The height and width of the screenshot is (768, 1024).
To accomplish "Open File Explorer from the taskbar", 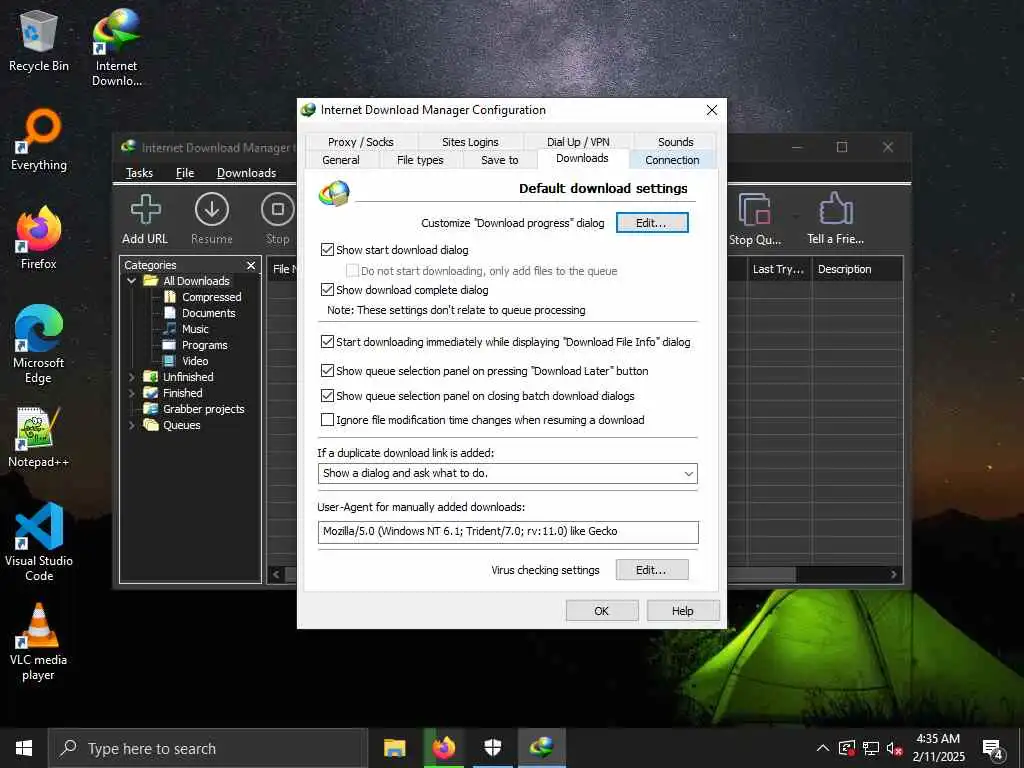I will click(394, 748).
